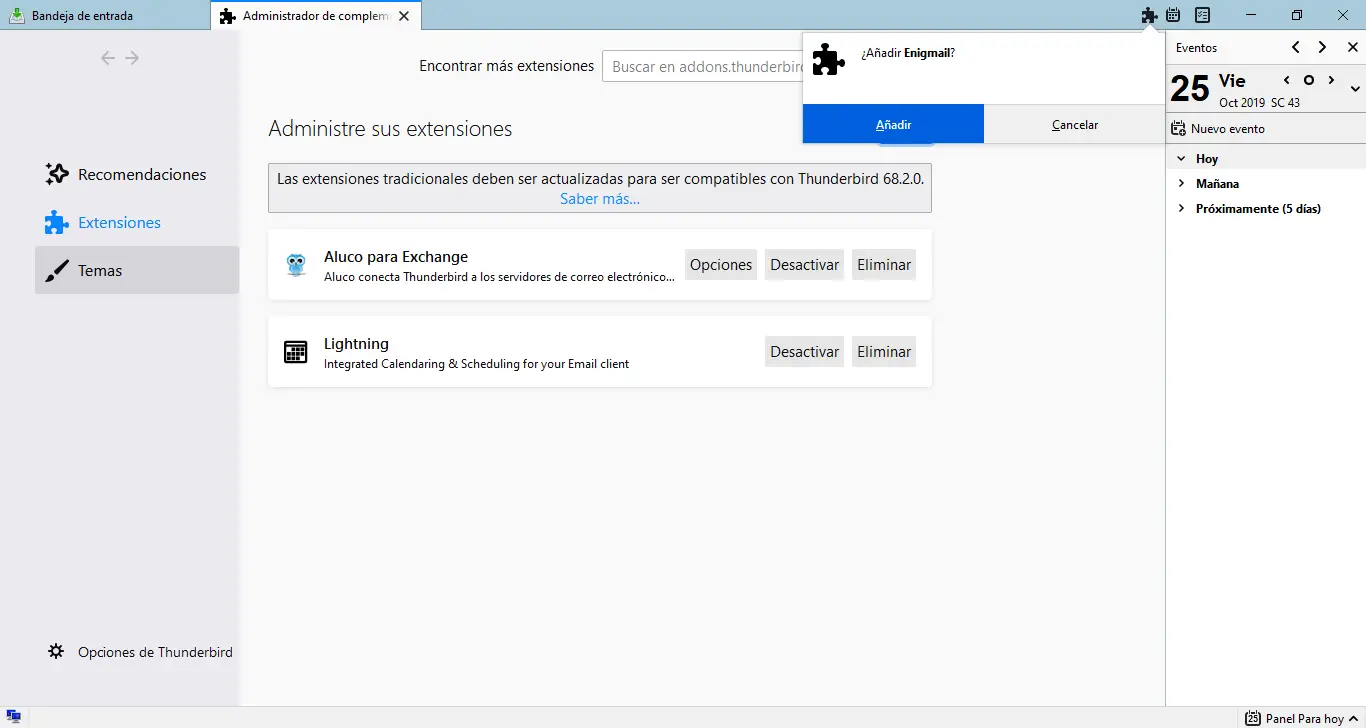This screenshot has width=1366, height=728.
Task: Open Temas category in sidebar
Action: point(137,270)
